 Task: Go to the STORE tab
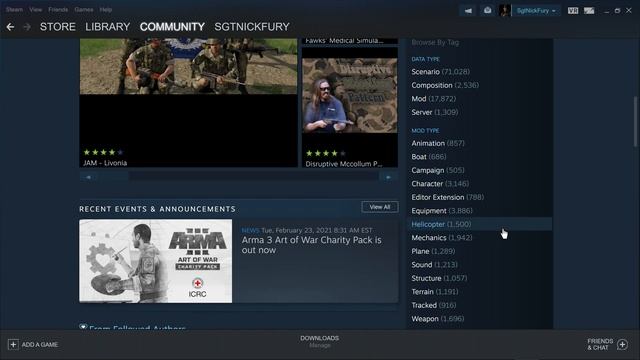tap(58, 27)
